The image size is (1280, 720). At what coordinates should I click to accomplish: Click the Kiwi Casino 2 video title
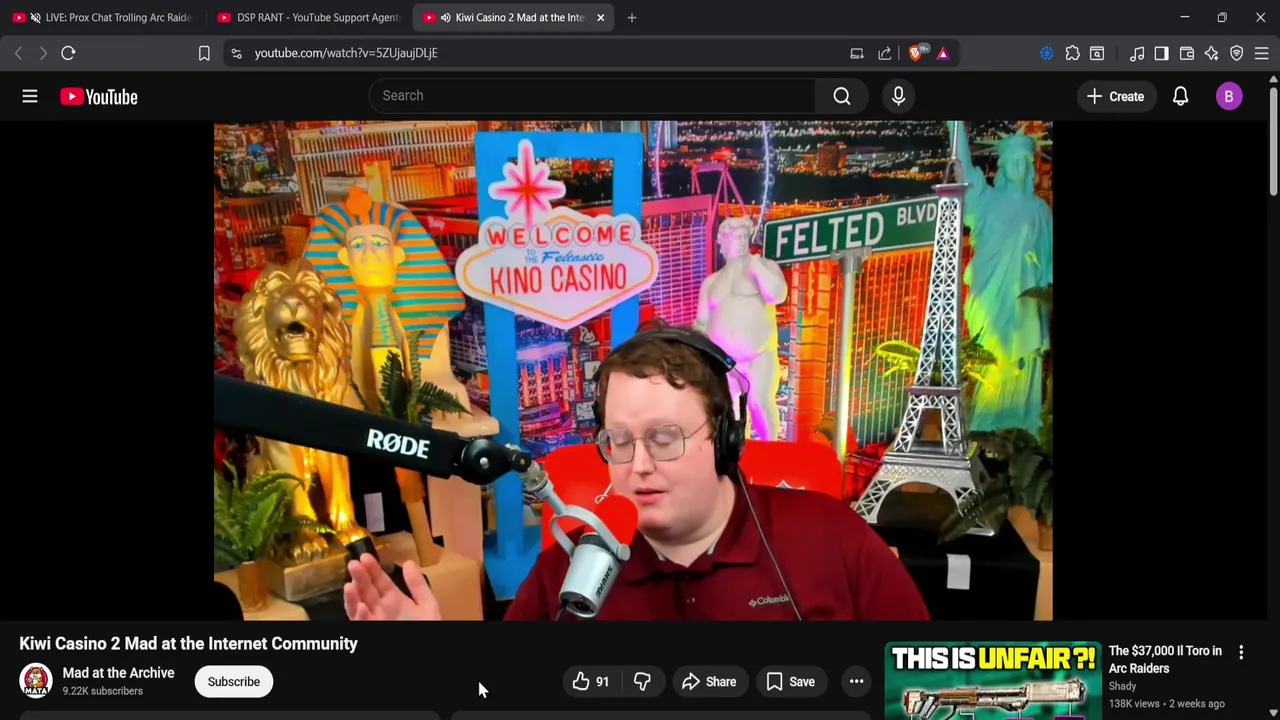pyautogui.click(x=188, y=644)
